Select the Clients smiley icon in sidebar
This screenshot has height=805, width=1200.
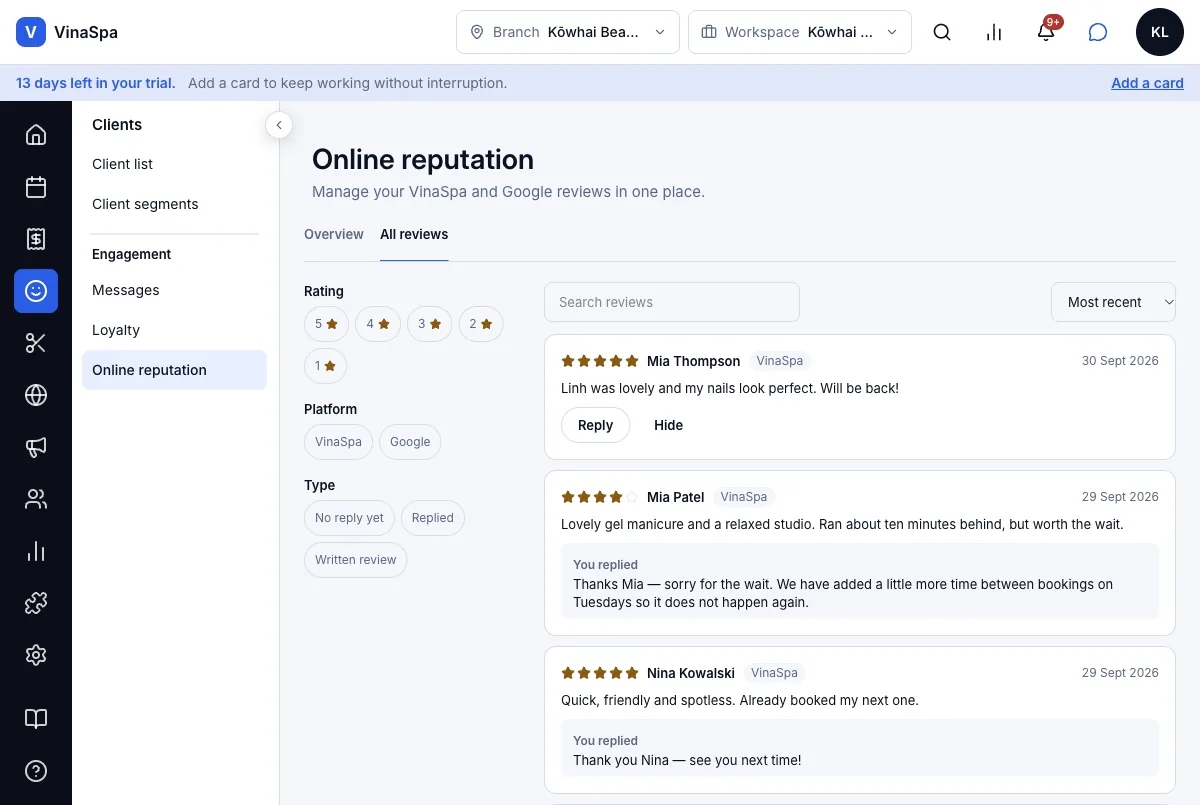pyautogui.click(x=36, y=291)
